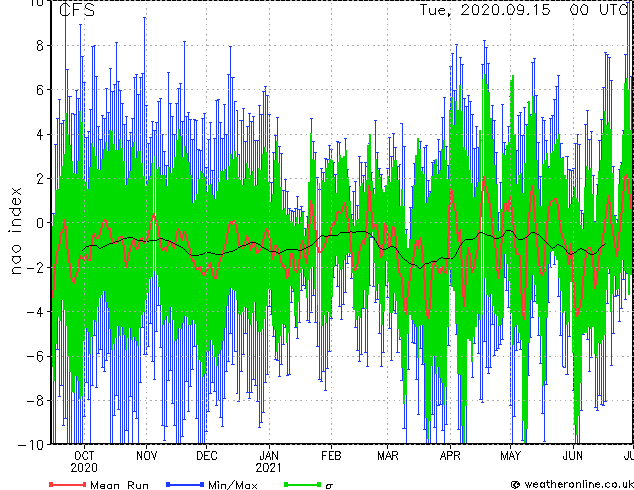Click the CFS model label
This screenshot has width=634, height=490.
[x=77, y=10]
